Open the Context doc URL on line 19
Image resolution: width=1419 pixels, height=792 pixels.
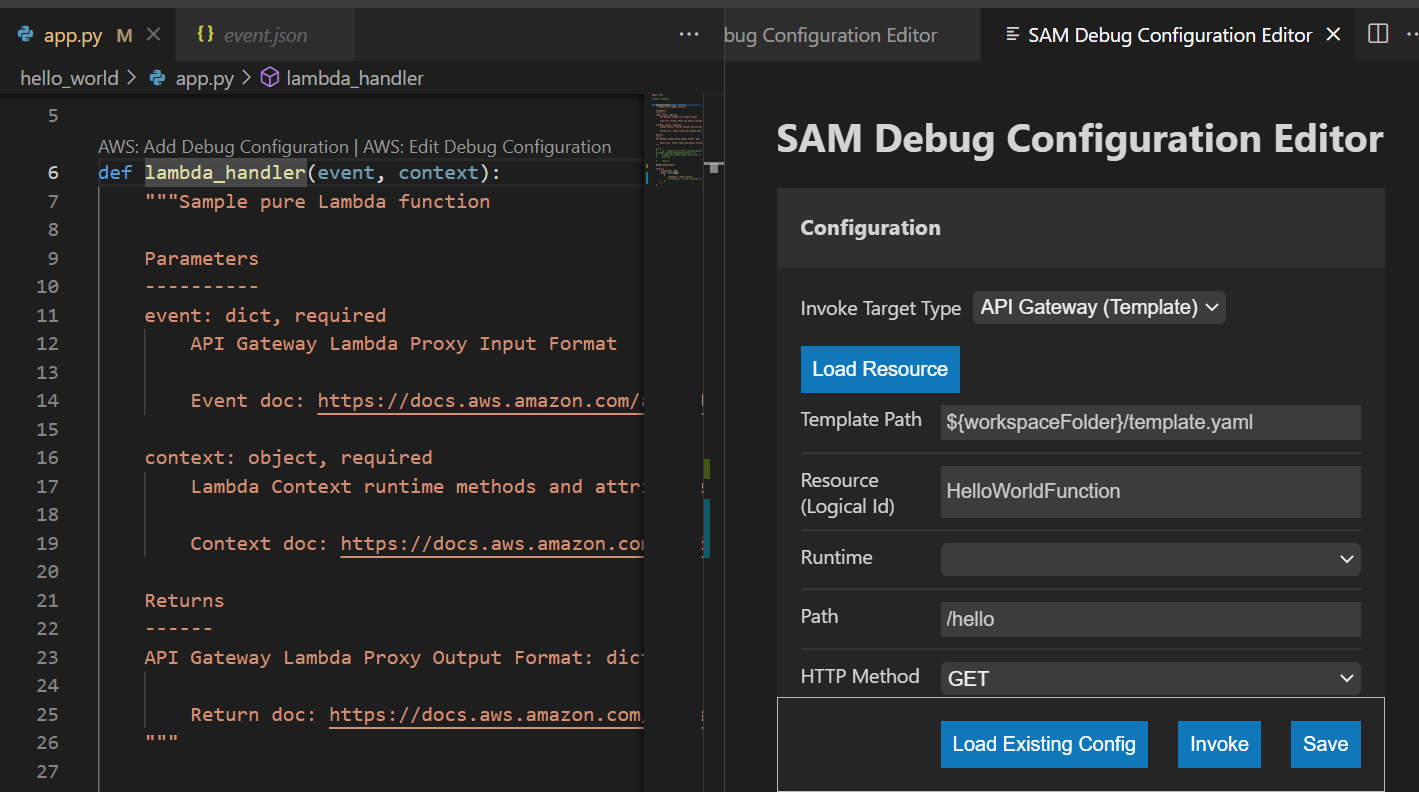tap(492, 544)
